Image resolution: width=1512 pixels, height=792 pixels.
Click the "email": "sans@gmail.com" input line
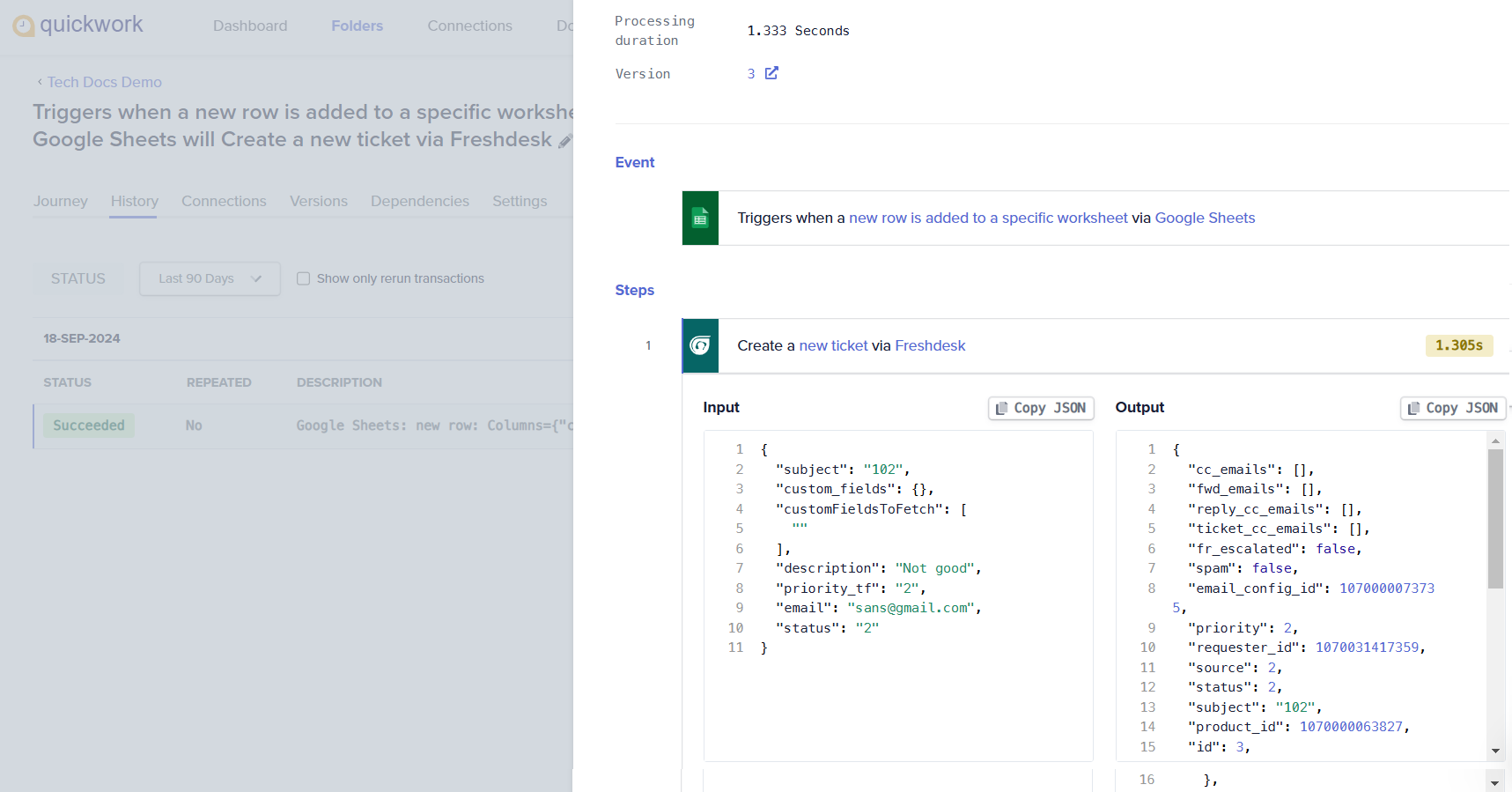tap(878, 608)
